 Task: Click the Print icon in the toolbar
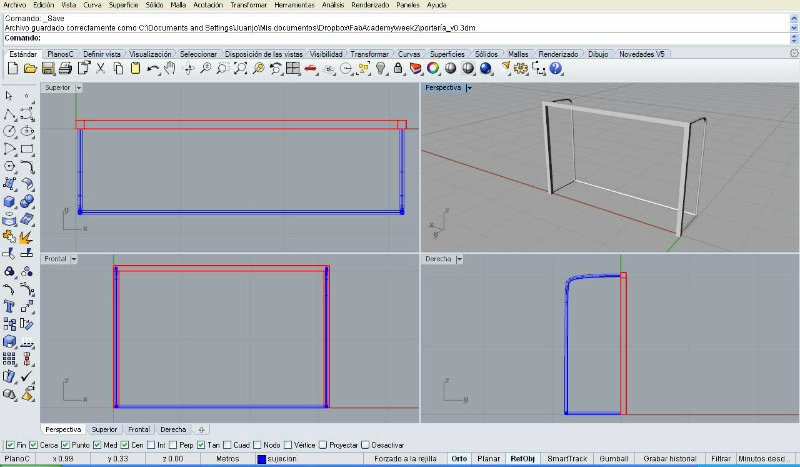click(65, 68)
